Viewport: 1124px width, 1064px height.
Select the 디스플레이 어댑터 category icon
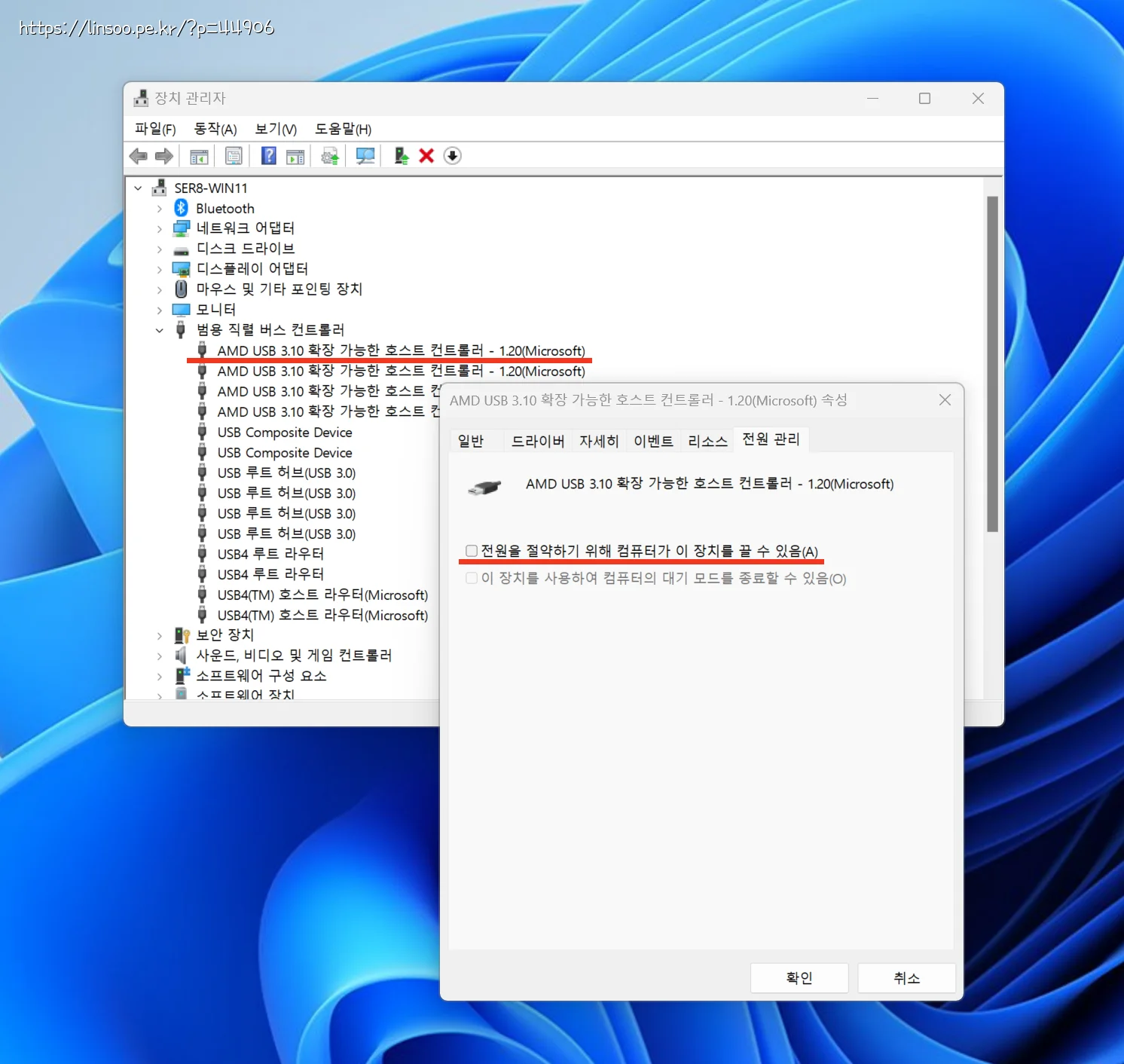pos(181,268)
